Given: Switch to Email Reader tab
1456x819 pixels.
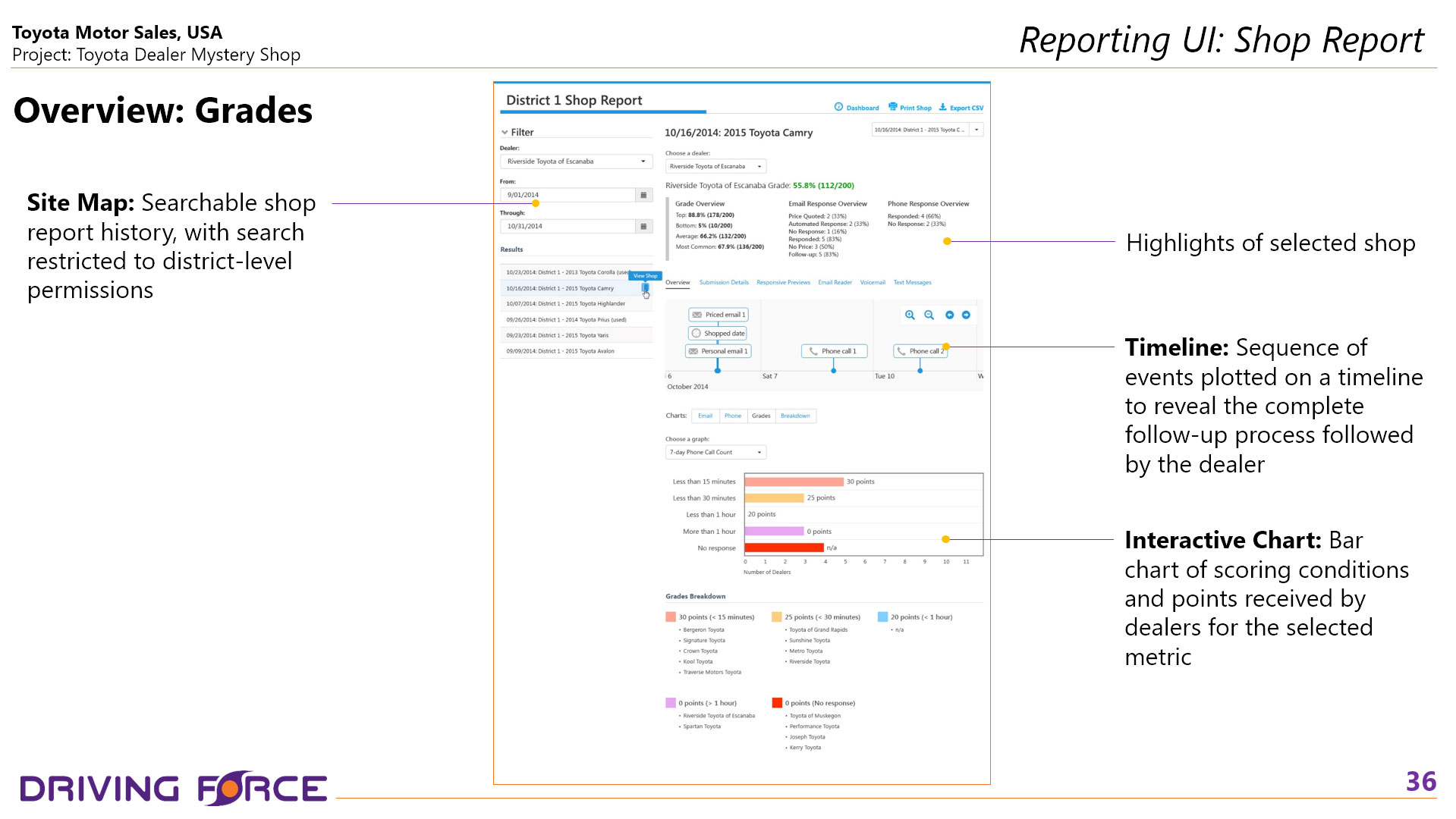Looking at the screenshot, I should (835, 283).
